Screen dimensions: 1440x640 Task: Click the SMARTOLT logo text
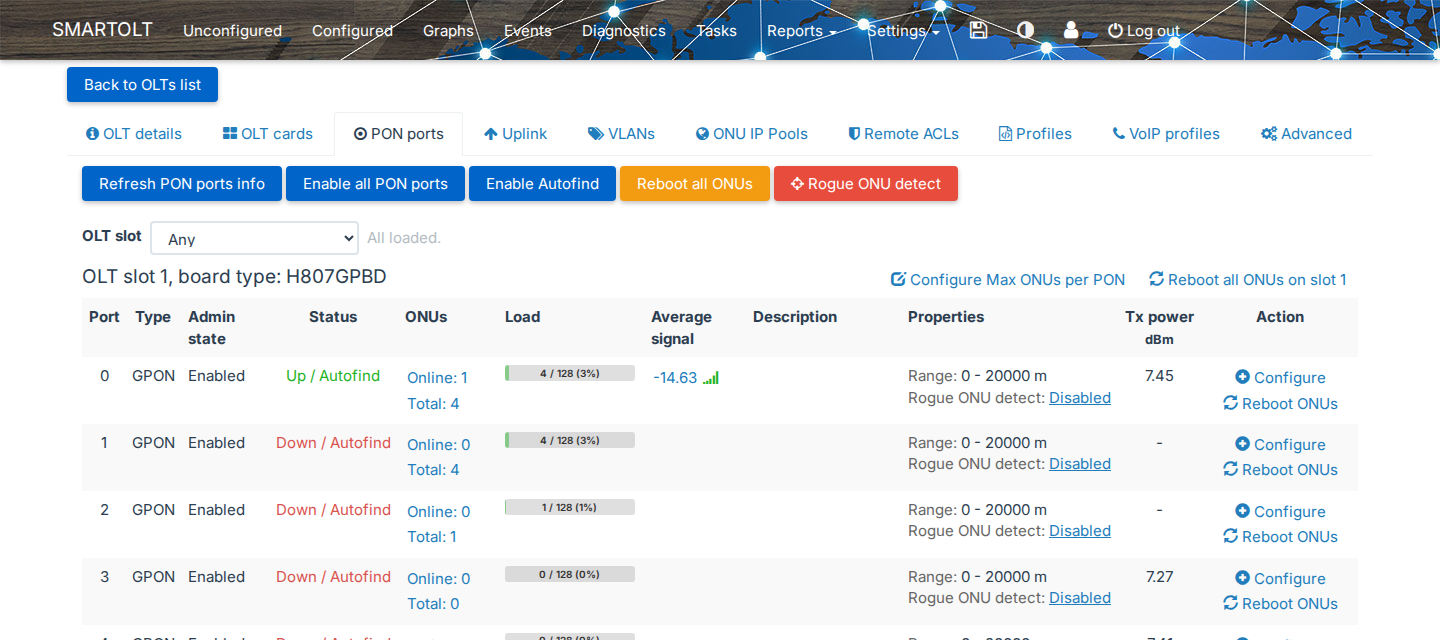click(102, 30)
